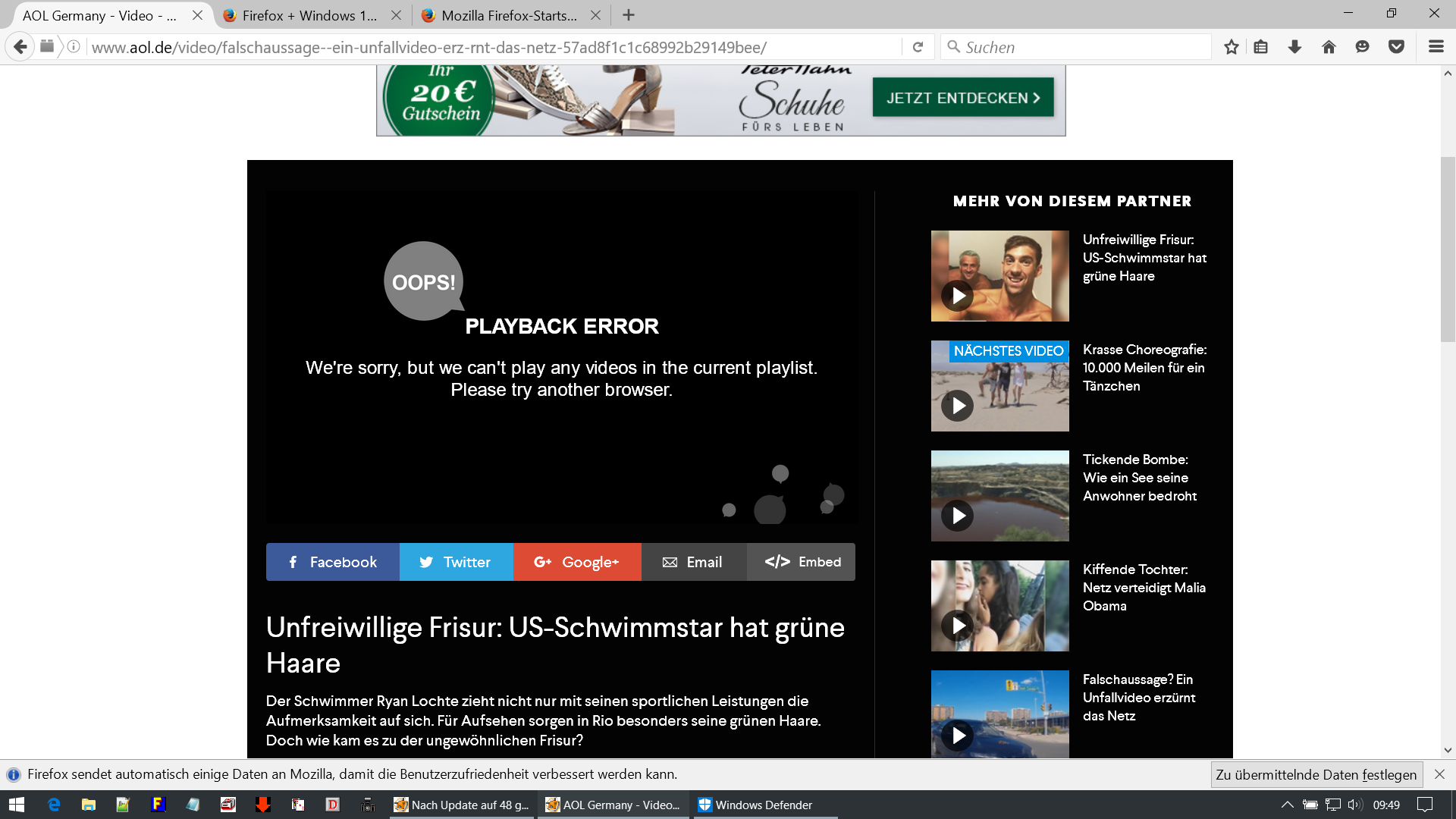Share the video on Facebook
The image size is (1456, 819).
332,562
